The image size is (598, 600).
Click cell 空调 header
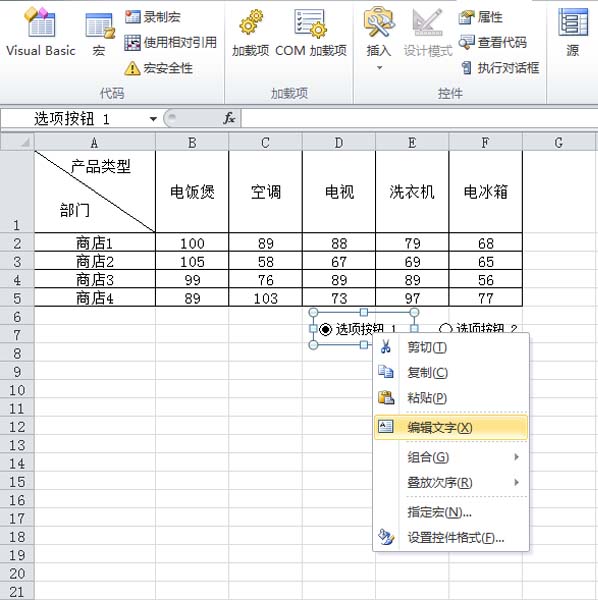click(x=266, y=191)
